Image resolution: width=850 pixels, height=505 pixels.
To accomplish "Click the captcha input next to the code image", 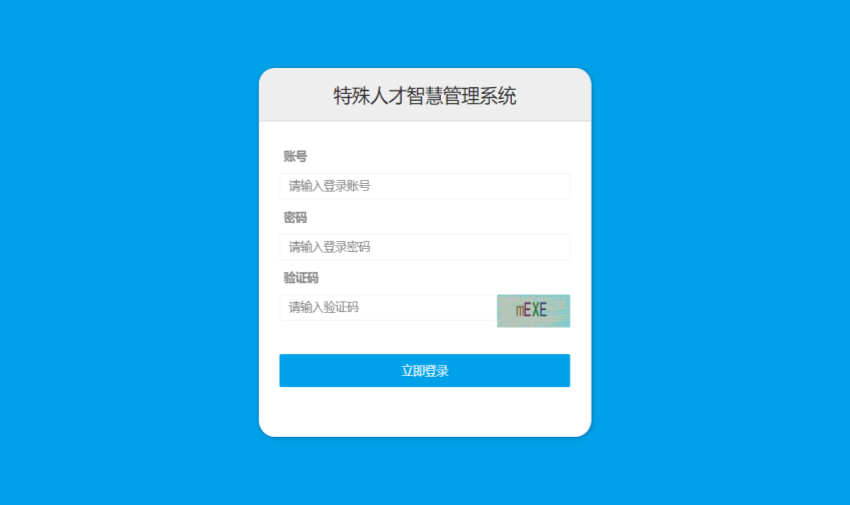I will point(388,307).
